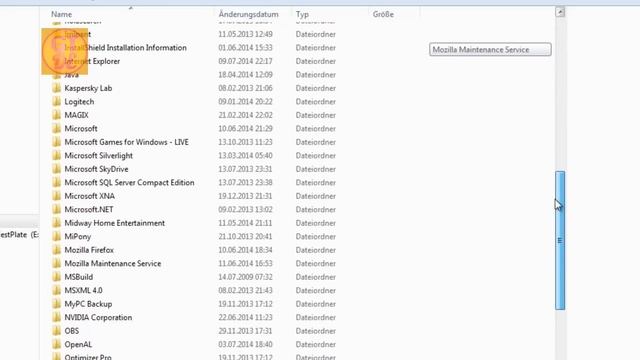The height and width of the screenshot is (360, 640).
Task: Click the date 22.06.2014 11:23
Action: pos(245,317)
